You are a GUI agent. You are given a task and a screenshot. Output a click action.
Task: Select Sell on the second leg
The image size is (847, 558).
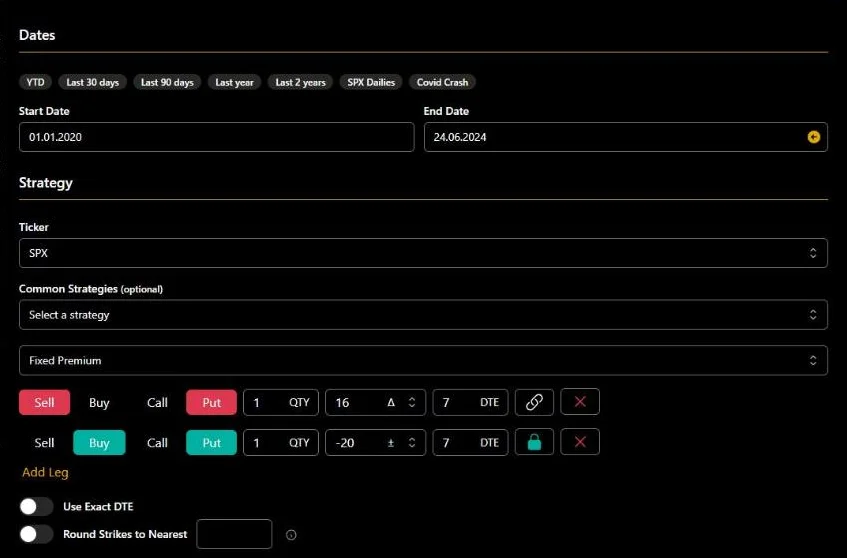(x=44, y=443)
